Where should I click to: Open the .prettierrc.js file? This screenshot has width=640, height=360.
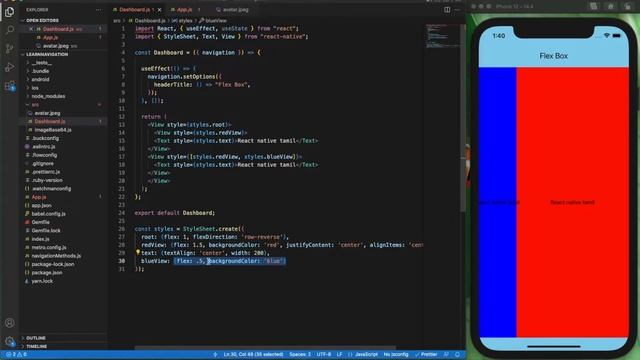pos(46,172)
